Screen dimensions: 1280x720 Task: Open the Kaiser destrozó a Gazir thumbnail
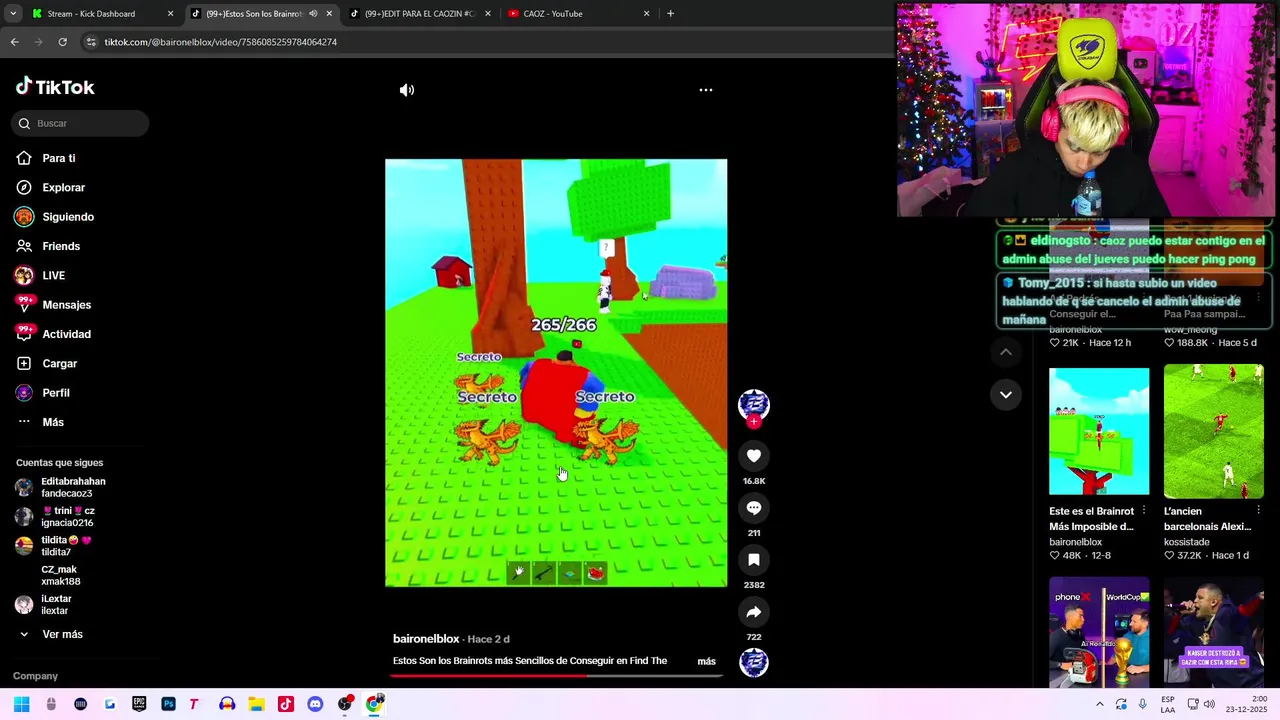(1213, 632)
